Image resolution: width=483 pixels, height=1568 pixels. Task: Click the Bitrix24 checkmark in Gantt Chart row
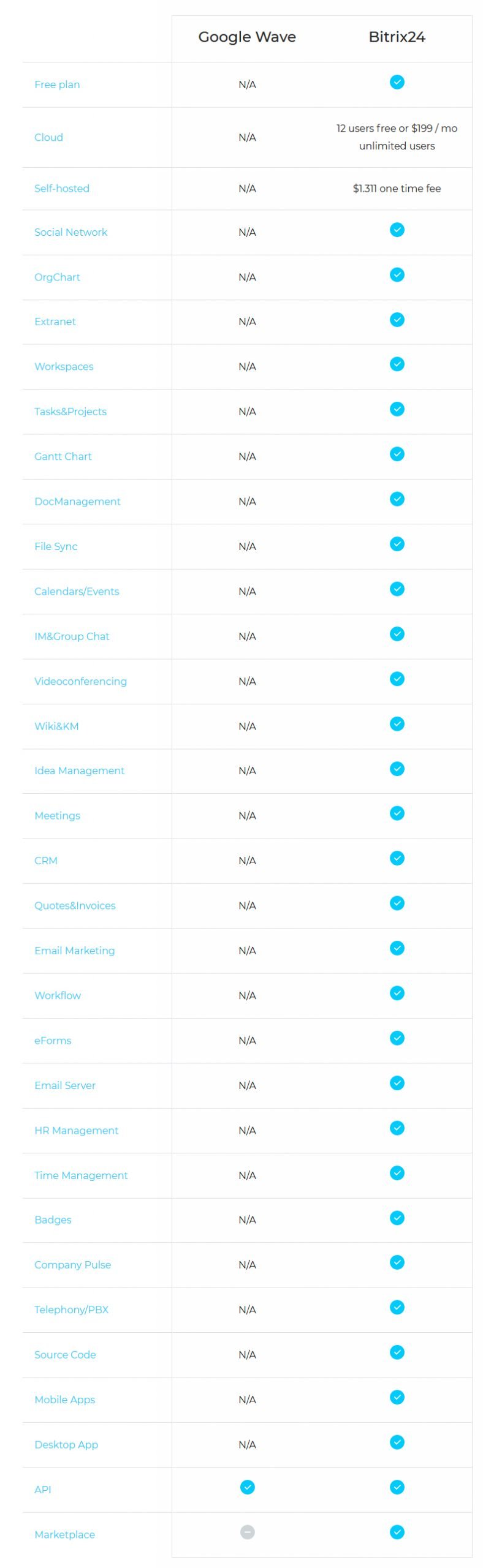[x=397, y=454]
